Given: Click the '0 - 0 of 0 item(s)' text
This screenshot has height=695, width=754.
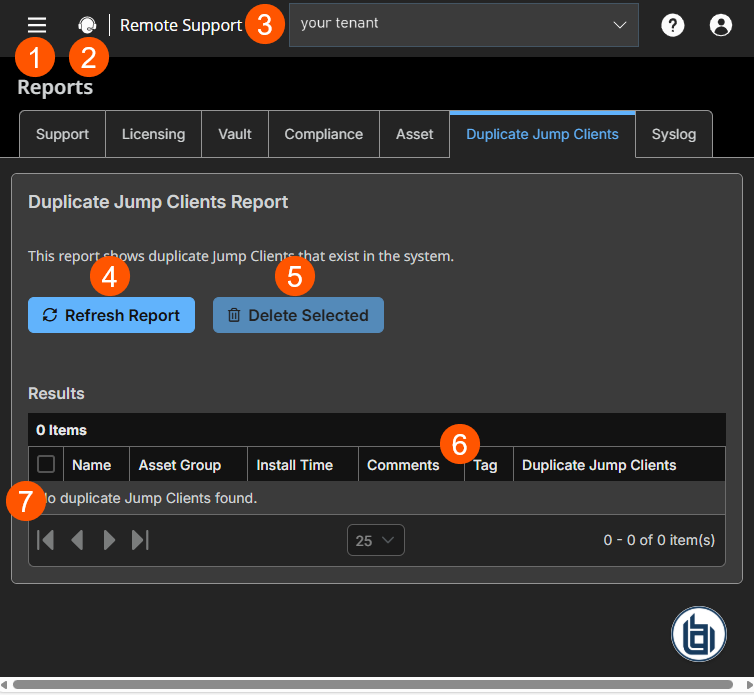Looking at the screenshot, I should click(659, 540).
